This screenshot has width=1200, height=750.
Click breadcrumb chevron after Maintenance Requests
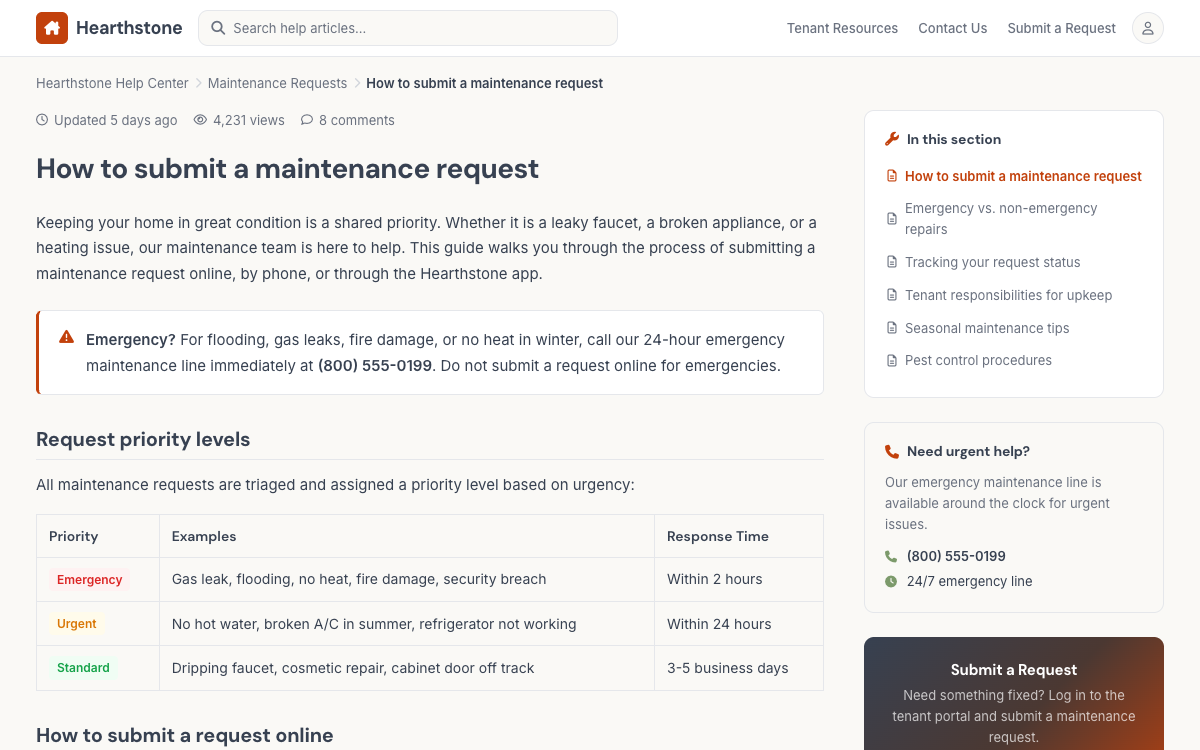tap(357, 83)
